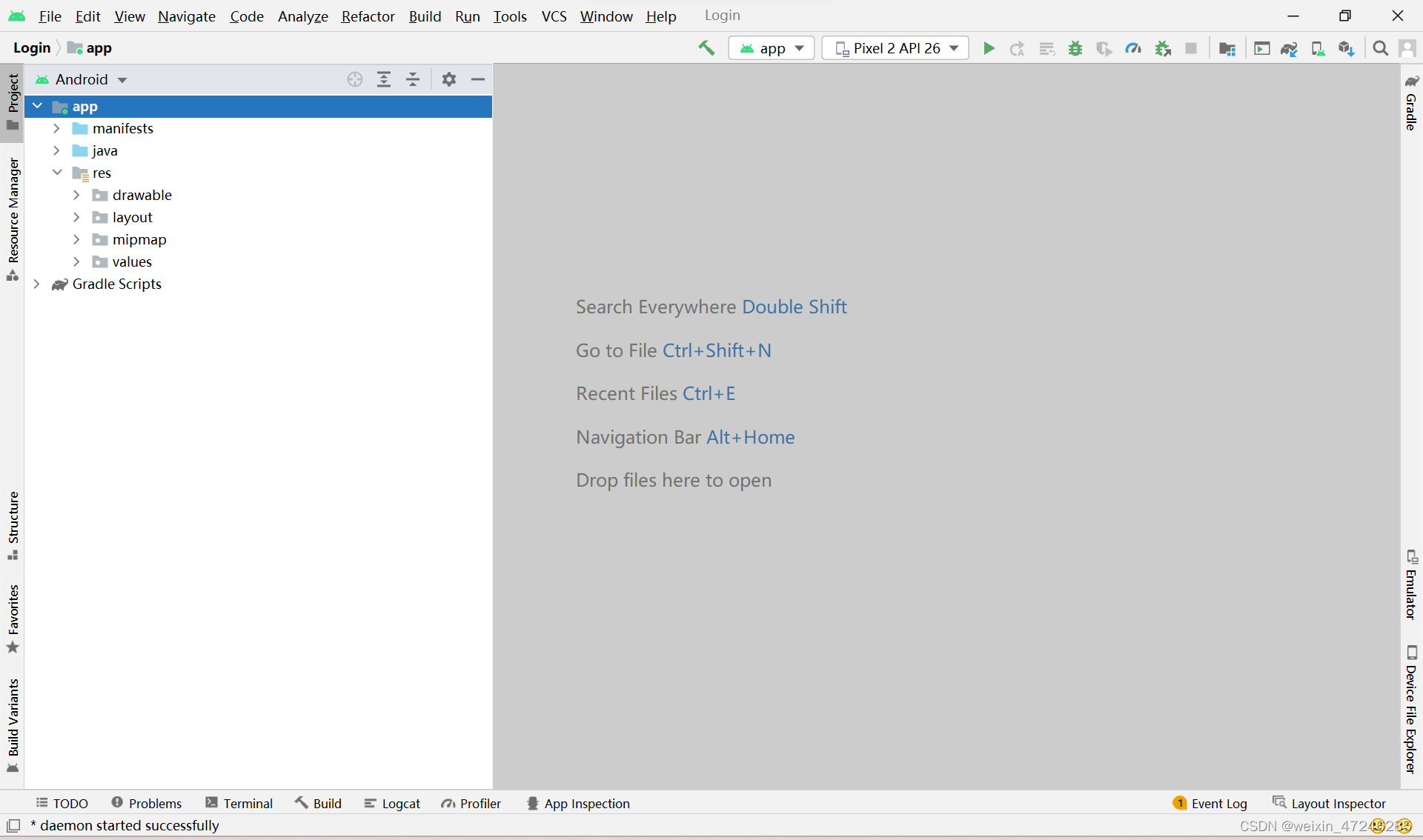The width and height of the screenshot is (1423, 840).
Task: Open the File menu
Action: pos(50,16)
